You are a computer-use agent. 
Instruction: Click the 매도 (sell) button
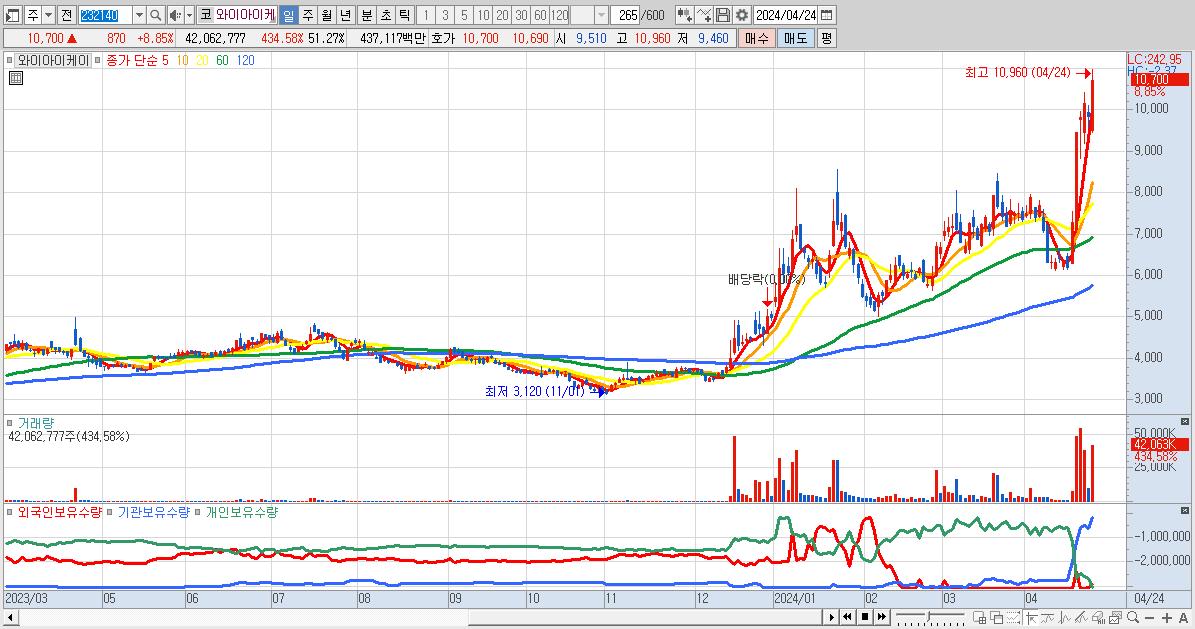tap(795, 38)
